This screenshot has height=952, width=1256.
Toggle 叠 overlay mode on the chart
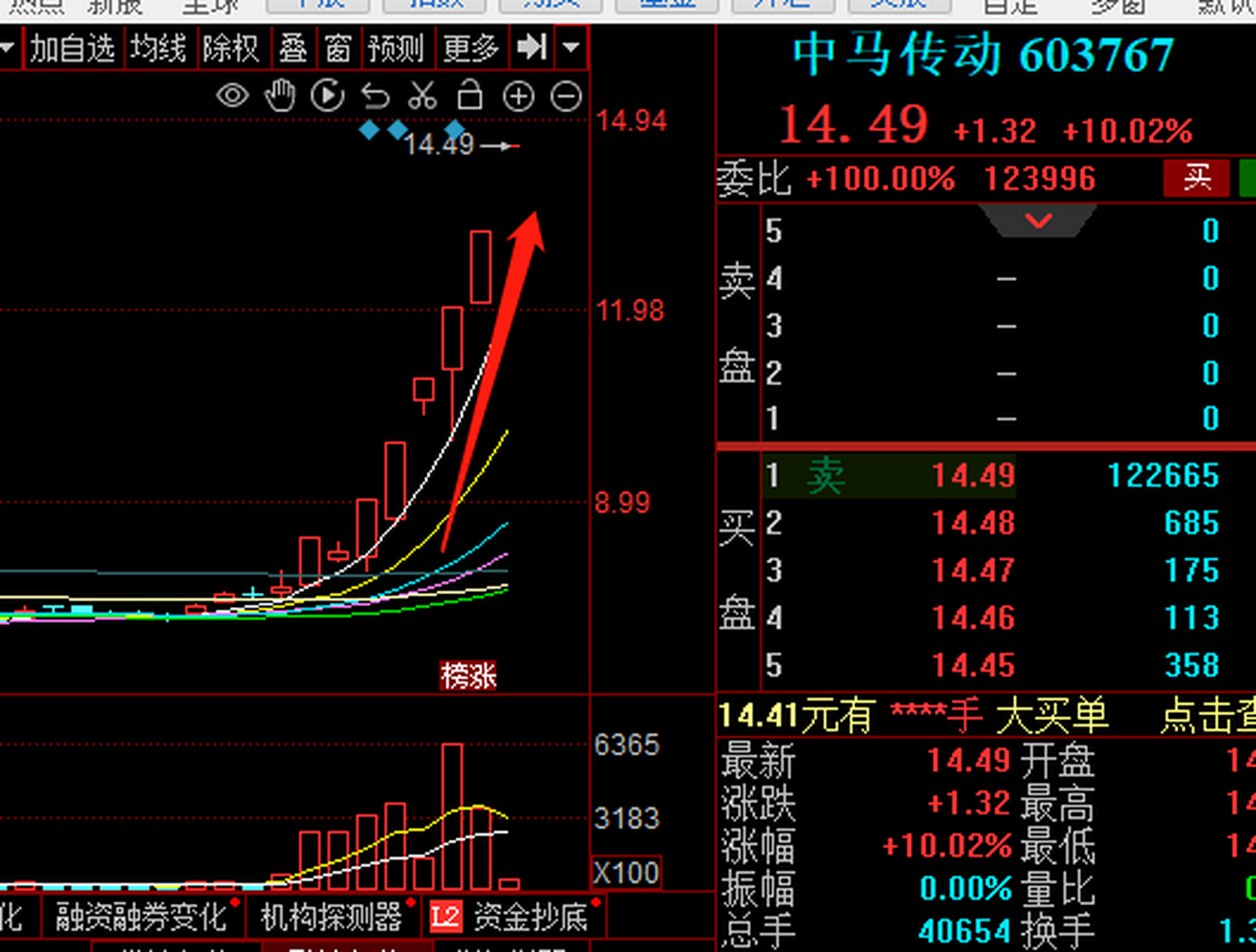(293, 48)
